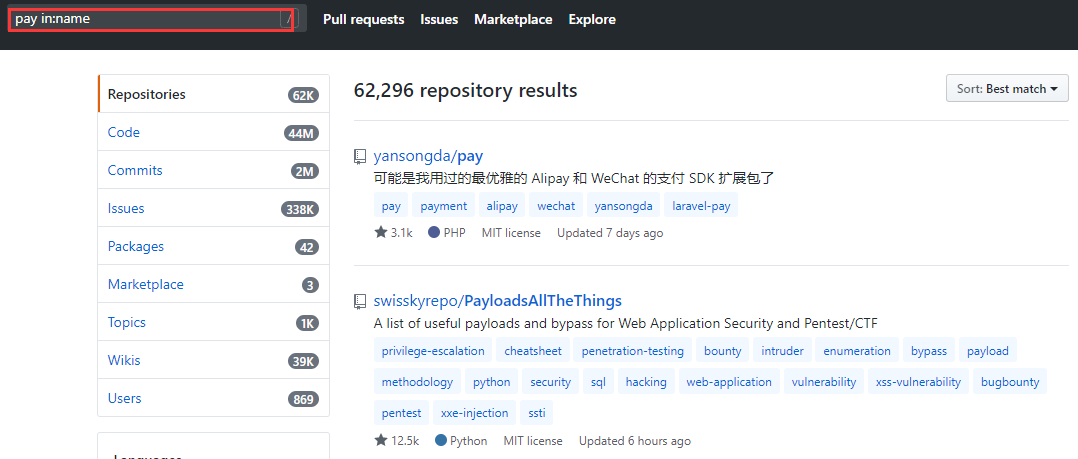
Task: Select the Packages results filter
Action: [x=214, y=246]
